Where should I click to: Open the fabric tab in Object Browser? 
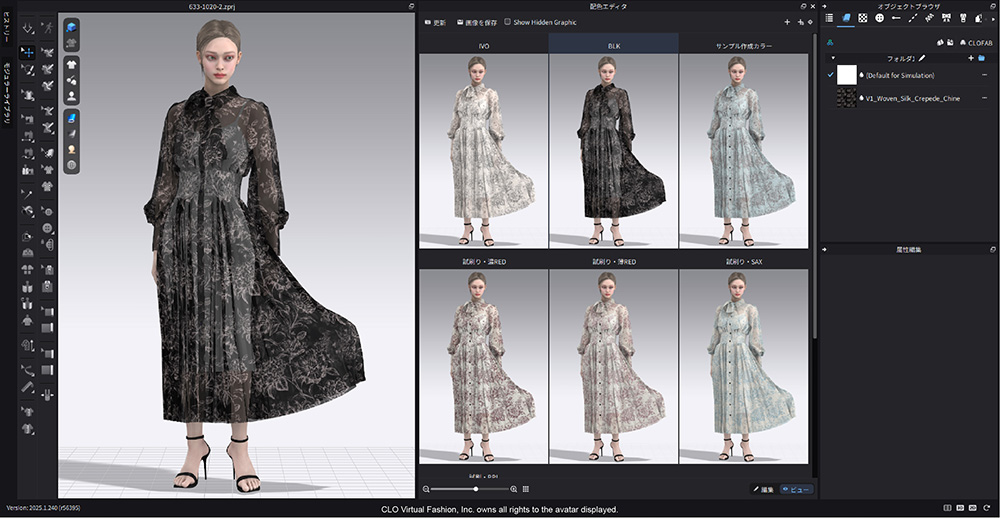coord(845,18)
